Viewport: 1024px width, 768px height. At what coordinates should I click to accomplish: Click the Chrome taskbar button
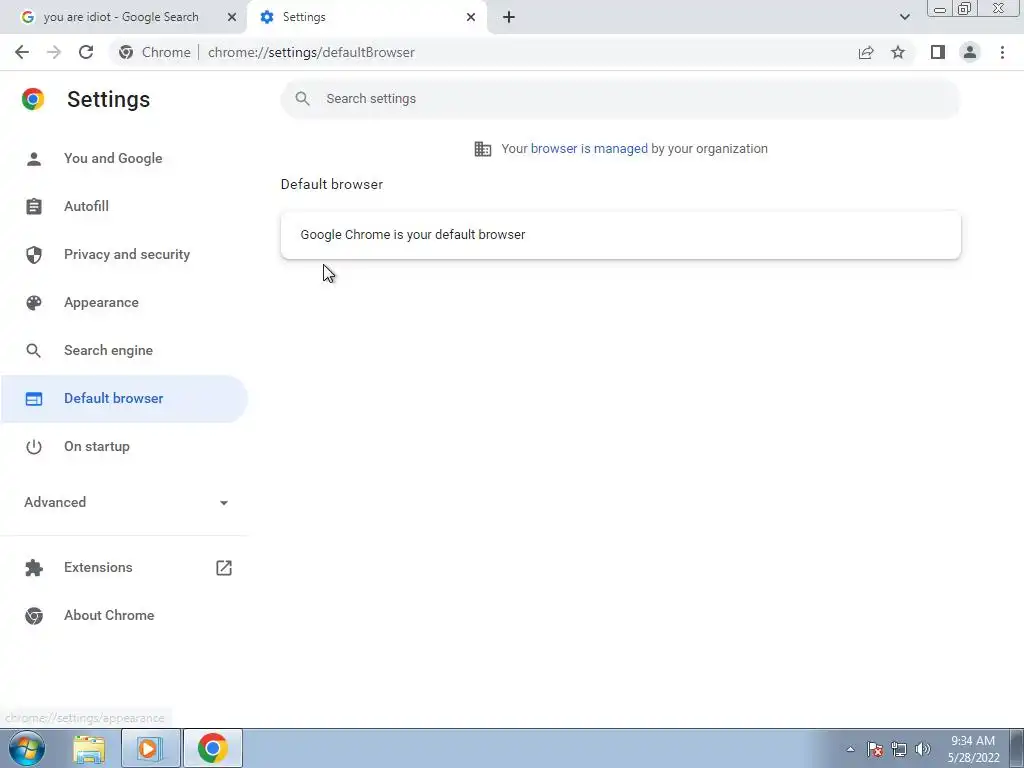tap(213, 748)
